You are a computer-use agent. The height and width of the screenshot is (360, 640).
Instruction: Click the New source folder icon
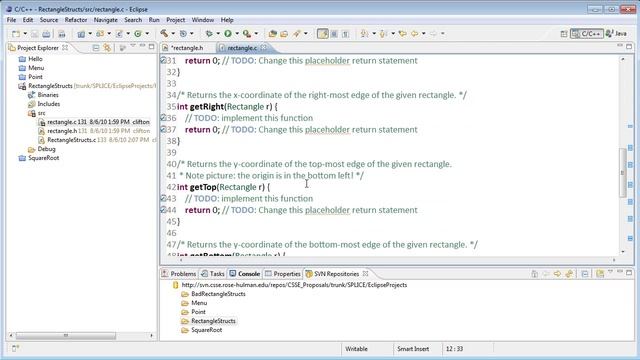tap(100, 34)
